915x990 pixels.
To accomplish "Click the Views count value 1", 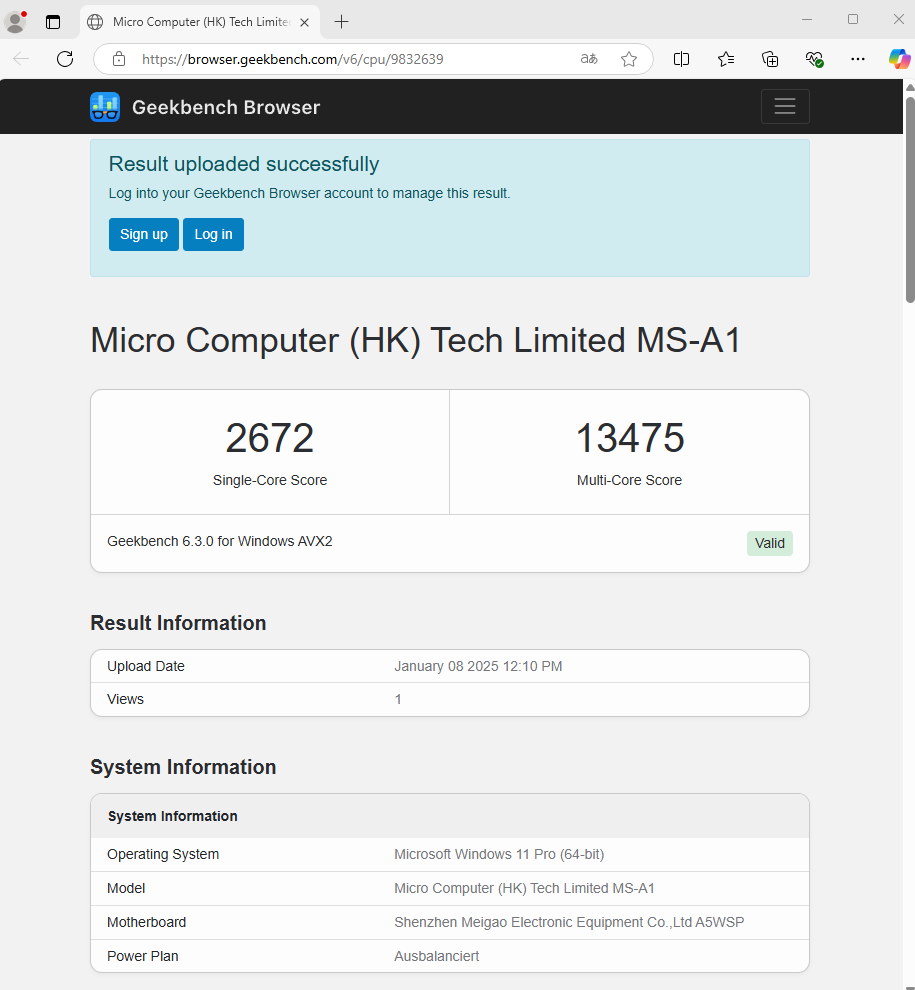I will click(x=398, y=699).
